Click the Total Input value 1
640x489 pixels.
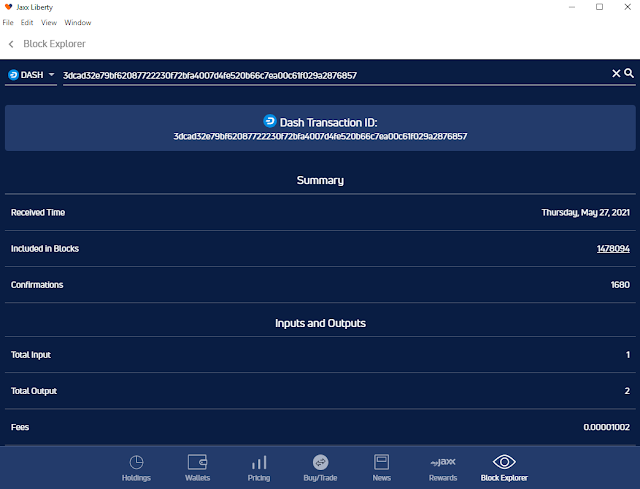click(x=628, y=355)
